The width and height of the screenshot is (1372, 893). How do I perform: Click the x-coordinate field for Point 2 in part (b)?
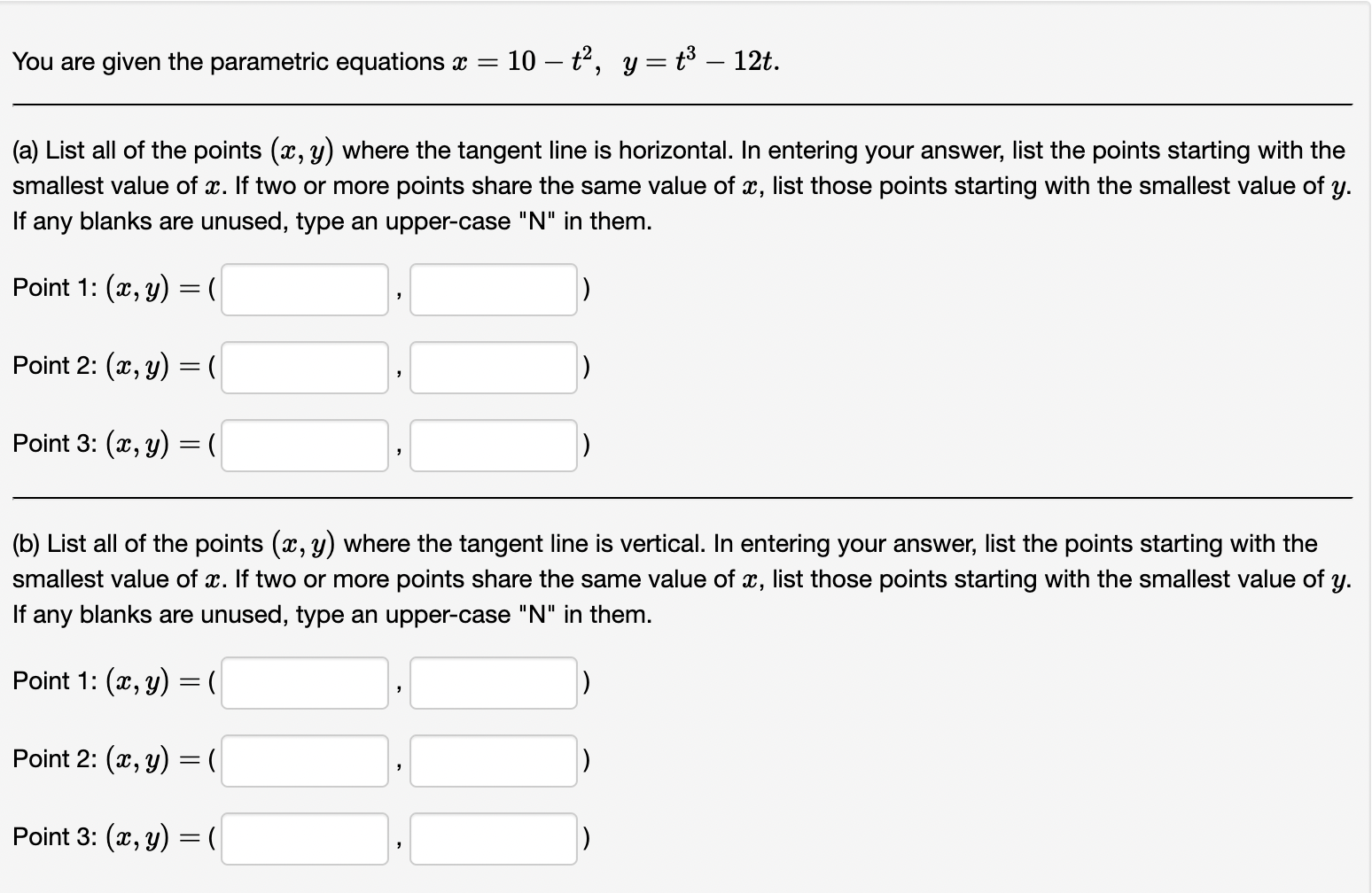[304, 760]
